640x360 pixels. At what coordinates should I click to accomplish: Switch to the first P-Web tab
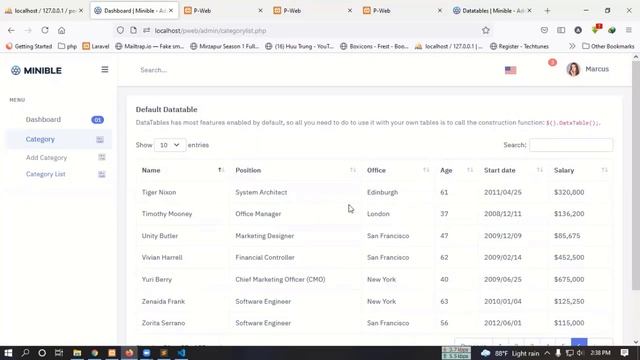pos(222,11)
